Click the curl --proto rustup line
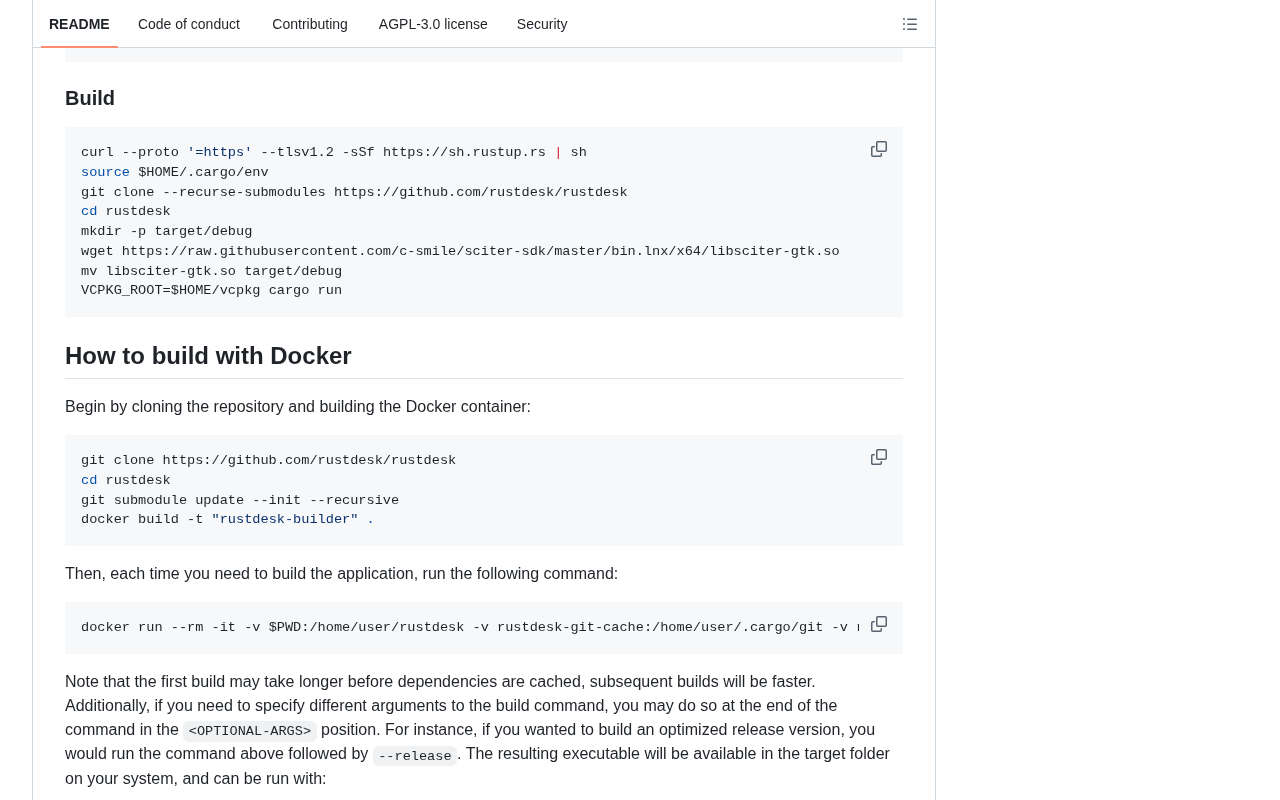 tap(334, 153)
